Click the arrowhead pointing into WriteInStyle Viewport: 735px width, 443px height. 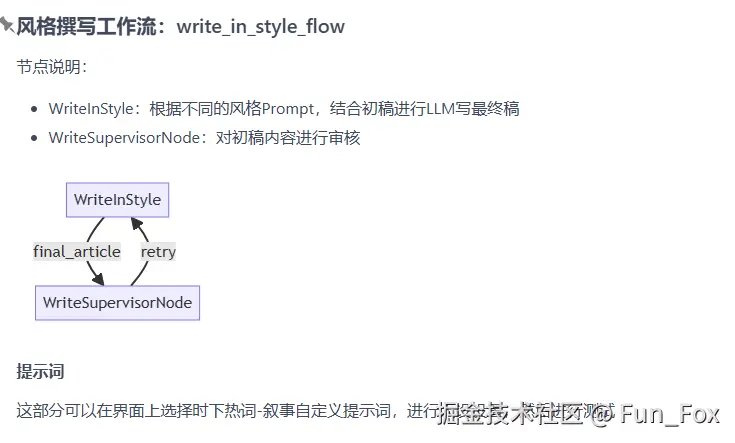[137, 224]
